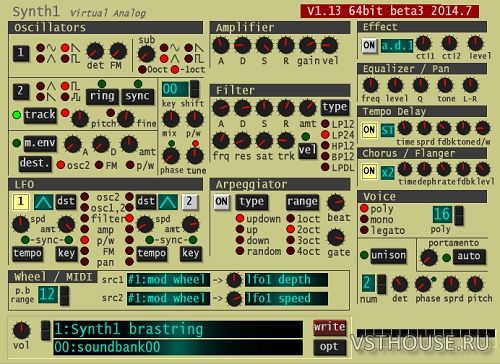Select oscillator 2 square wave LED
This screenshot has height=364, width=500.
(65, 86)
